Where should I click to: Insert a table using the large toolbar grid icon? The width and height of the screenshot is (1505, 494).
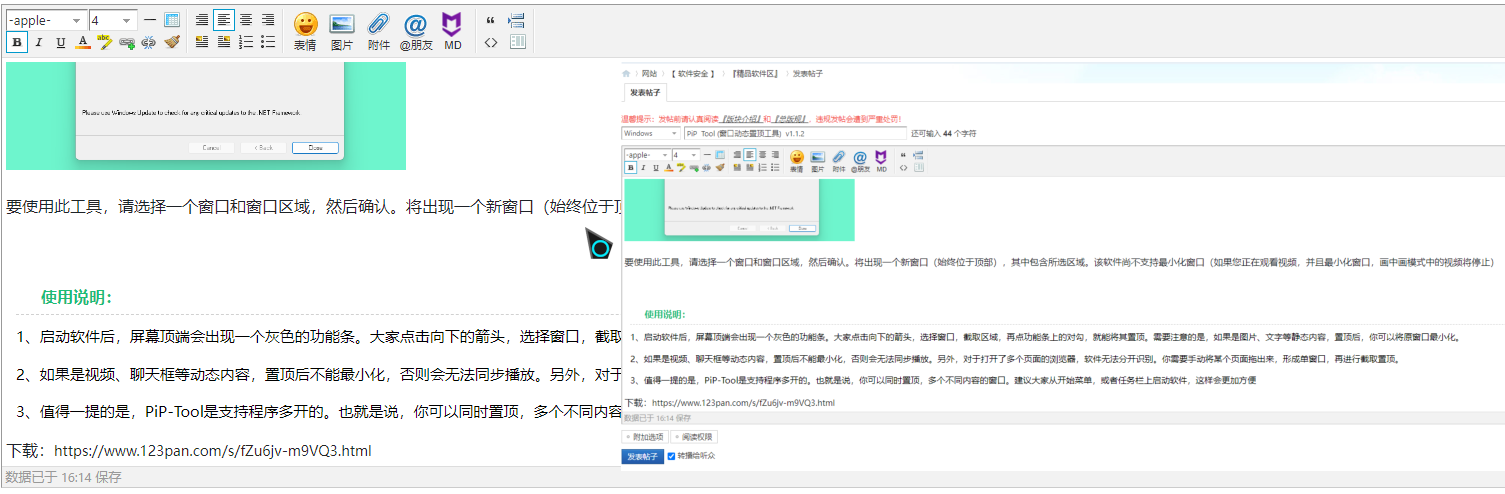pyautogui.click(x=172, y=20)
